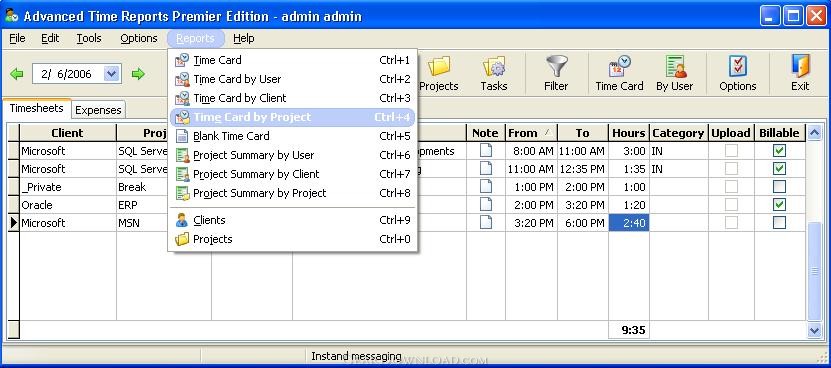Toggle Billable checkbox for Oracle ERP row
831x368 pixels.
[779, 205]
